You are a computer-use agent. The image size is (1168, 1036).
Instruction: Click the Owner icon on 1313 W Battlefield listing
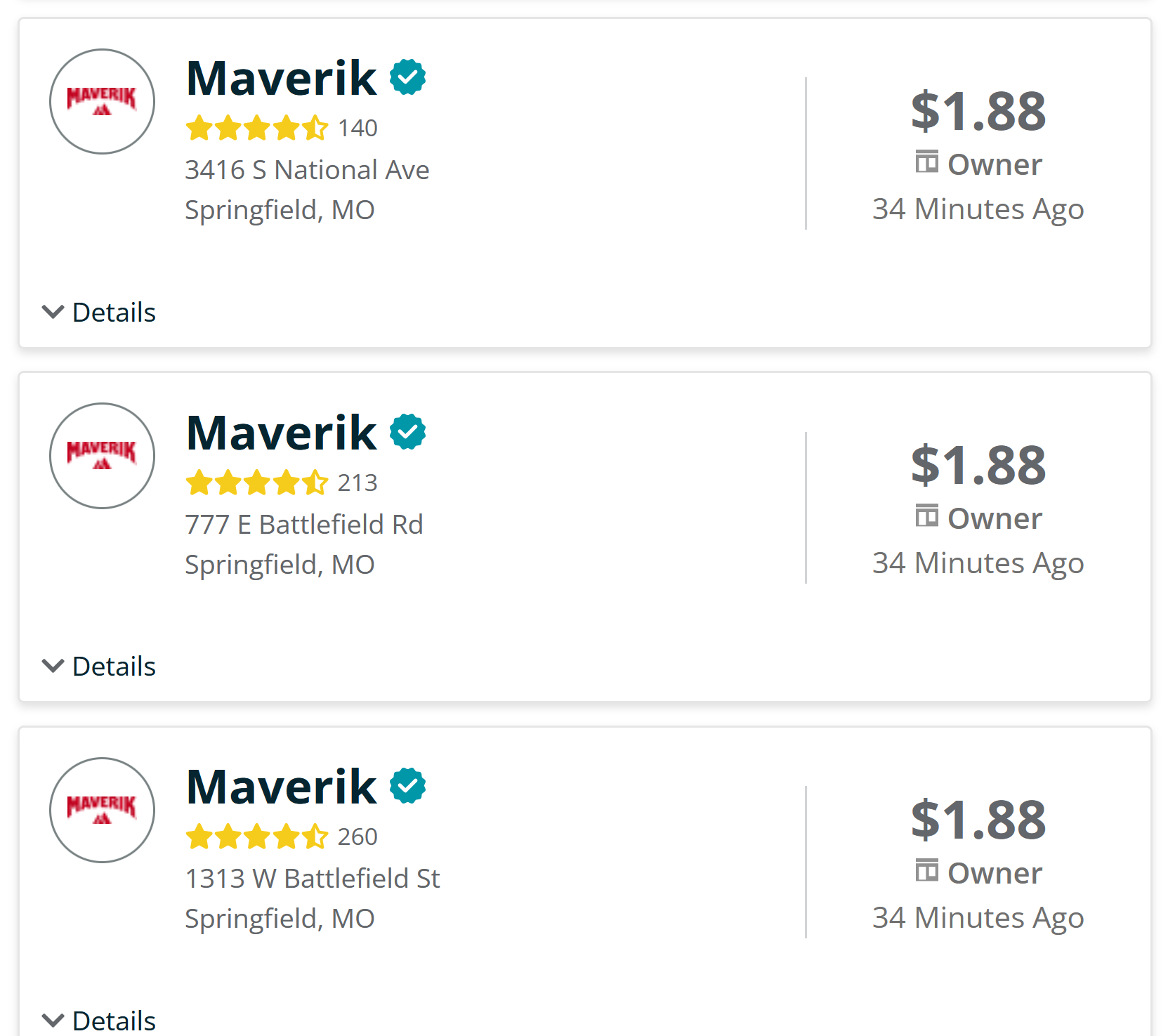pyautogui.click(x=926, y=871)
